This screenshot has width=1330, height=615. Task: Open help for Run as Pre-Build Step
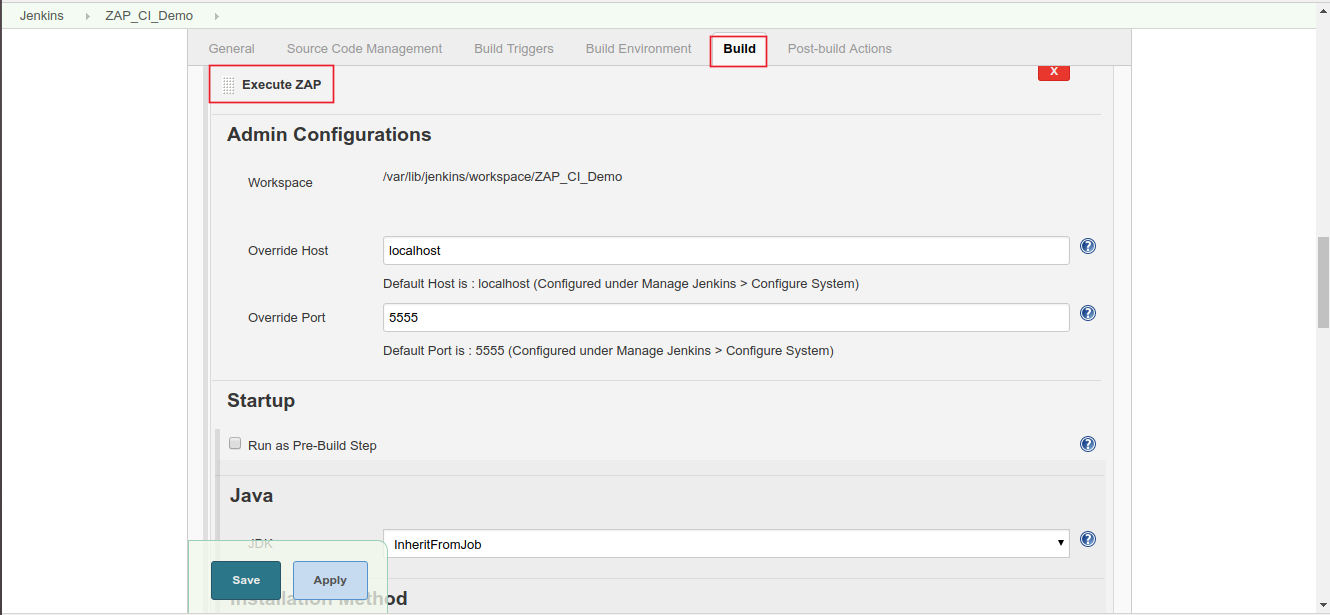(1087, 443)
